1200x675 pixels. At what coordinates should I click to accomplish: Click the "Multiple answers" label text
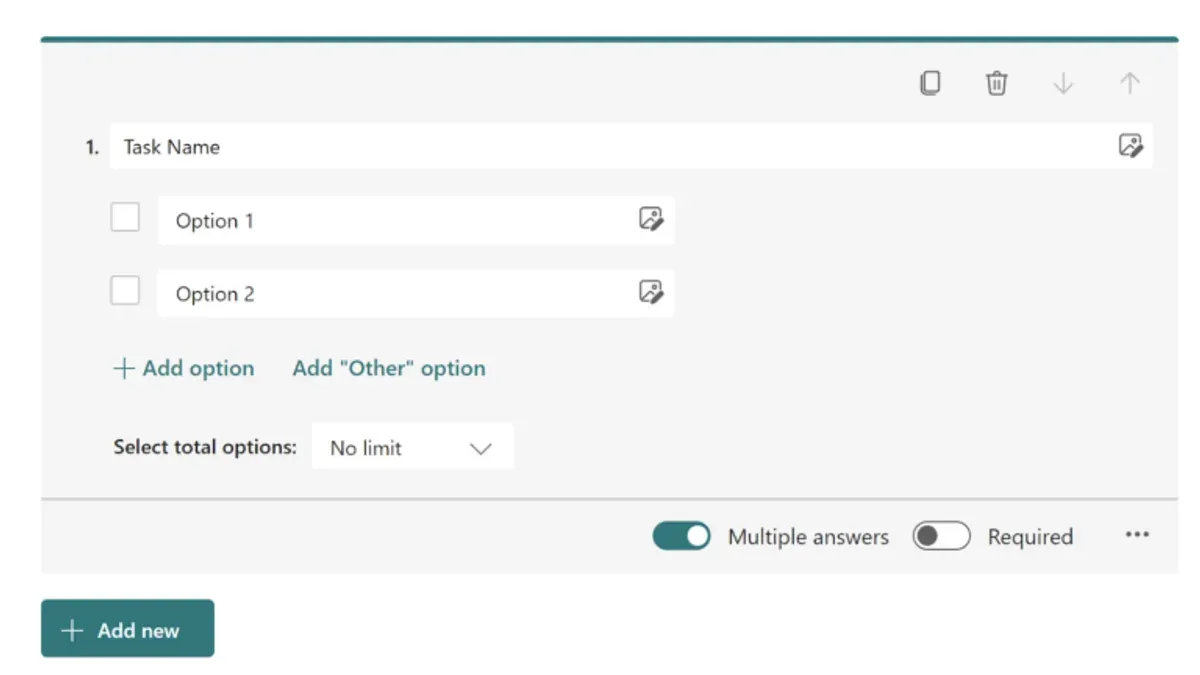pos(808,537)
